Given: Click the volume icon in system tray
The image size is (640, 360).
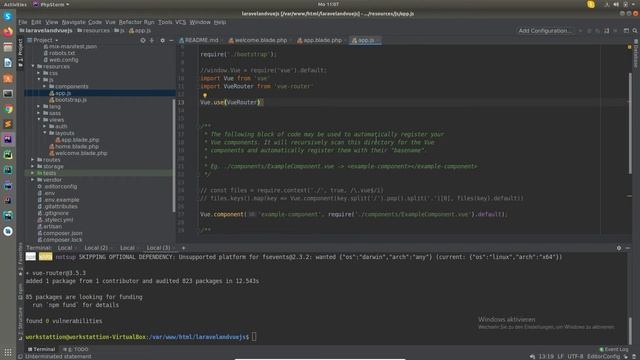Looking at the screenshot, I should 616,4.
